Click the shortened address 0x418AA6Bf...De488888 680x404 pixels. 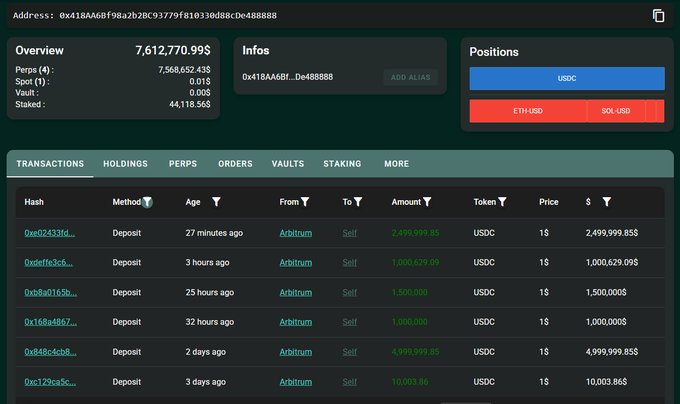point(288,77)
